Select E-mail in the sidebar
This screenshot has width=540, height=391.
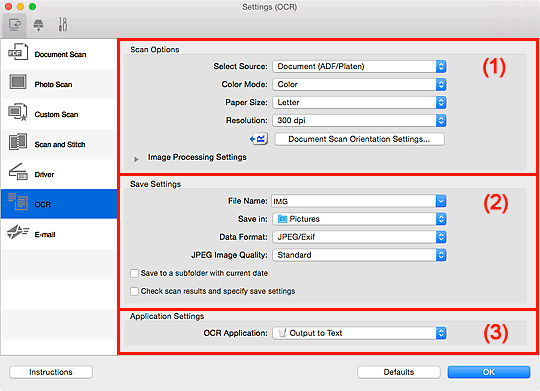(x=59, y=234)
